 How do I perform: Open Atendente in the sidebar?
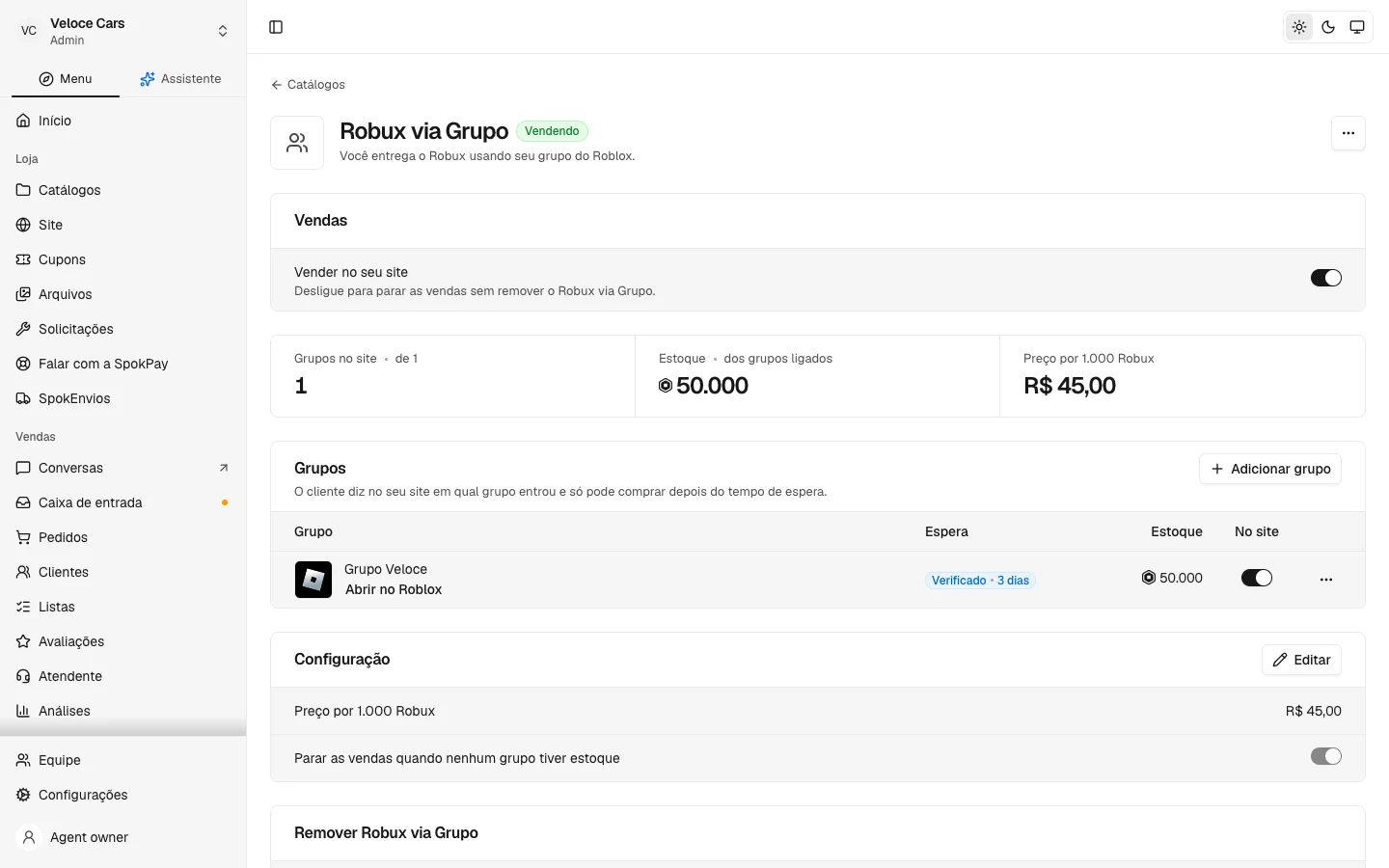(123, 676)
